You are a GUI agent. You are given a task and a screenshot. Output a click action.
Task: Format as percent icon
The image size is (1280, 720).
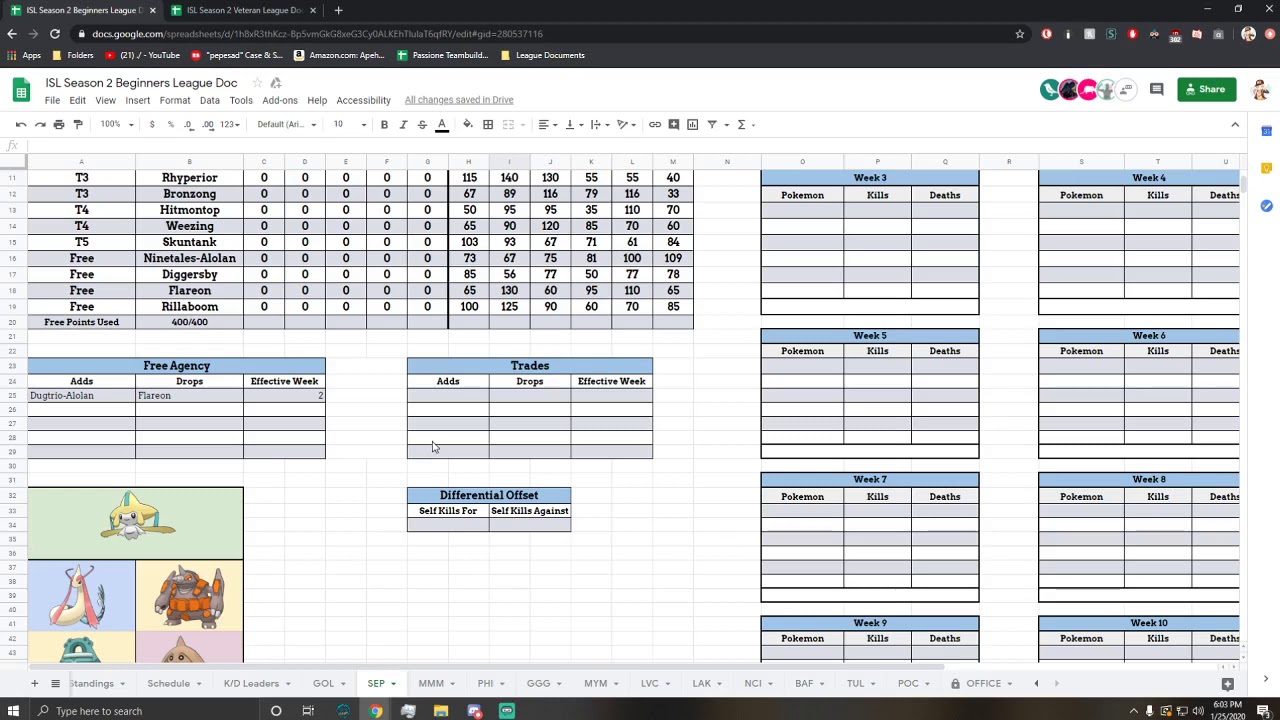[x=170, y=124]
